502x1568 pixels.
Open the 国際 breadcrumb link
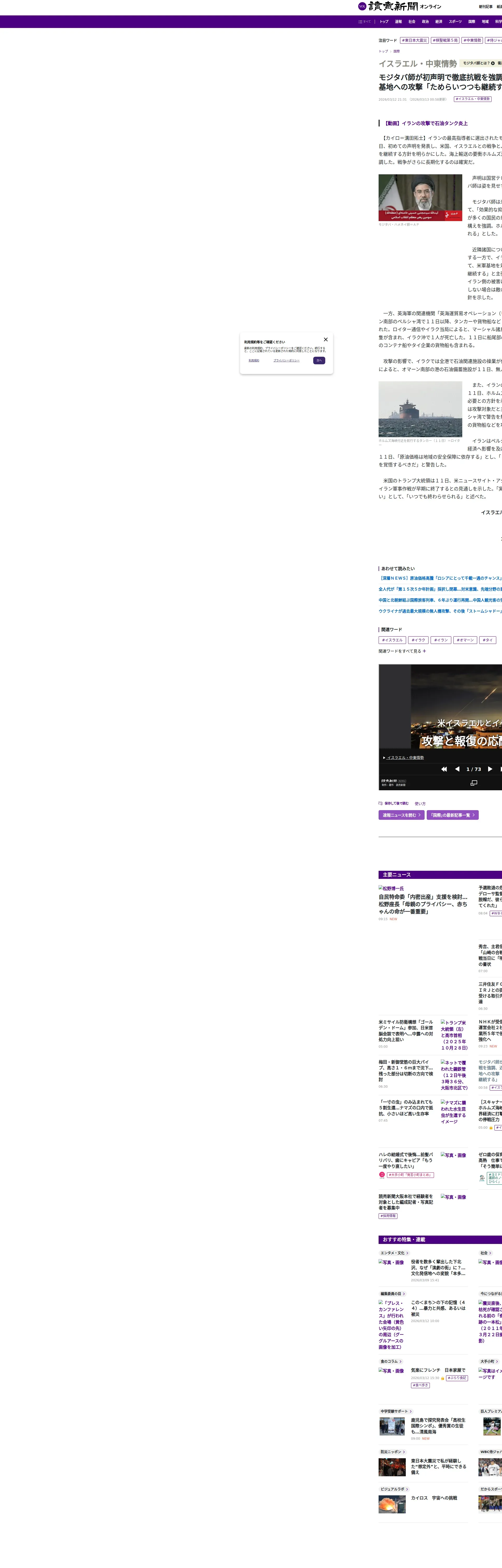[x=396, y=51]
